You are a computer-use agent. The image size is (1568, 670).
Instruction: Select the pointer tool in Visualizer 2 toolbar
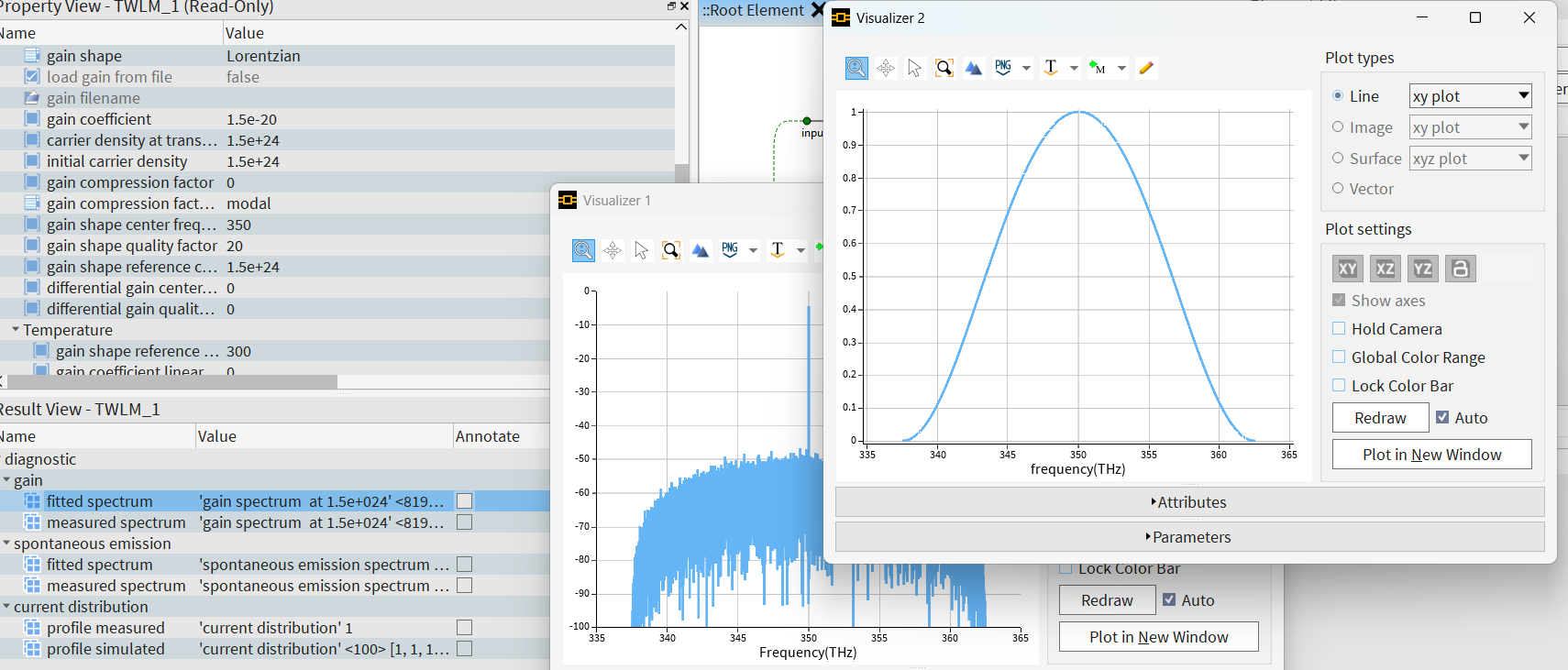tap(914, 68)
